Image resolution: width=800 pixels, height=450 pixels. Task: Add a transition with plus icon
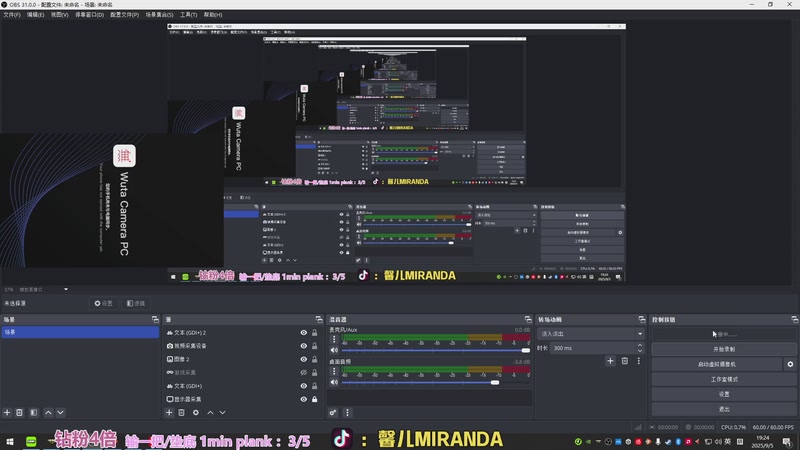610,361
